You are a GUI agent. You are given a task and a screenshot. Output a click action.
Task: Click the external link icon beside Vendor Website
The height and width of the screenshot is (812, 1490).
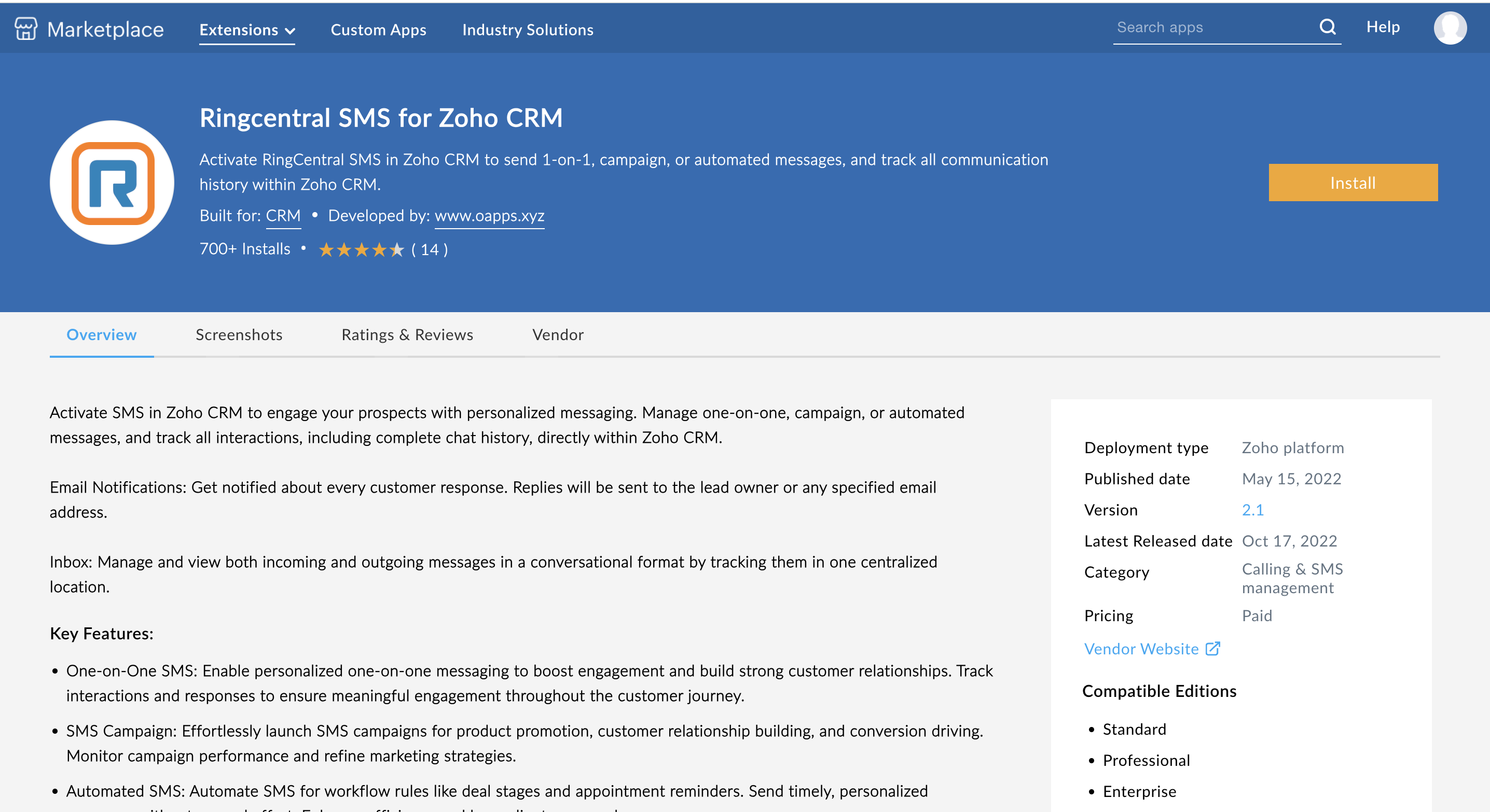1213,649
